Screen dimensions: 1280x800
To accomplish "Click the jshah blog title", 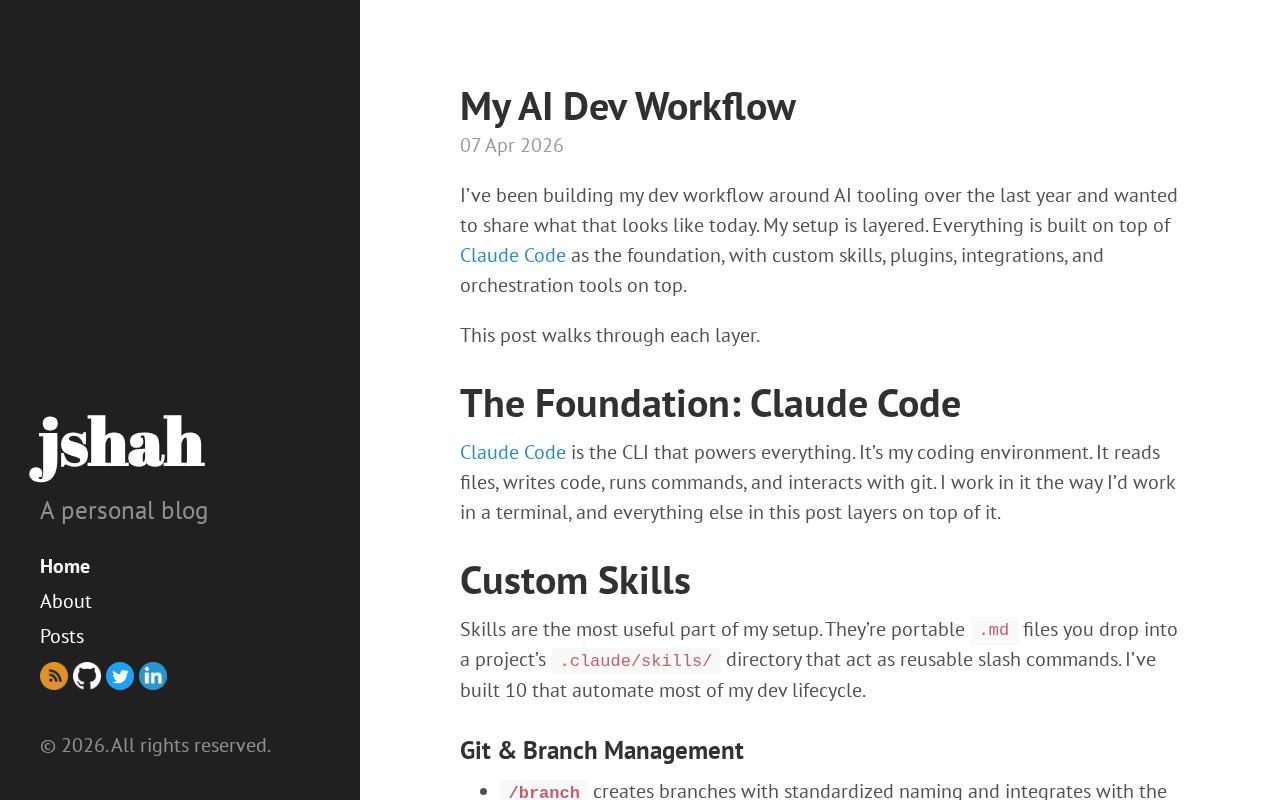I will (x=118, y=445).
